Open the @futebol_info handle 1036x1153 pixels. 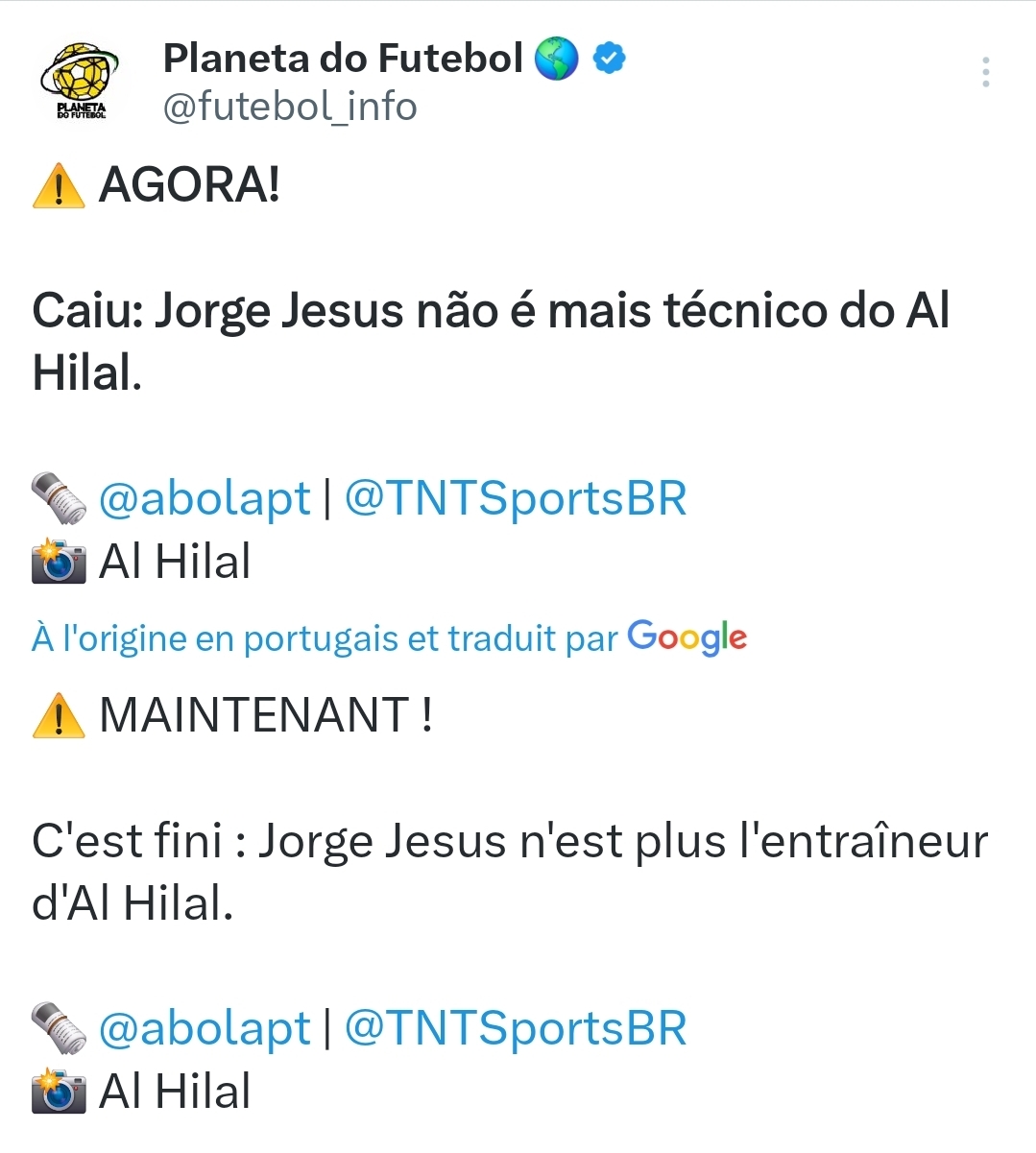click(290, 106)
